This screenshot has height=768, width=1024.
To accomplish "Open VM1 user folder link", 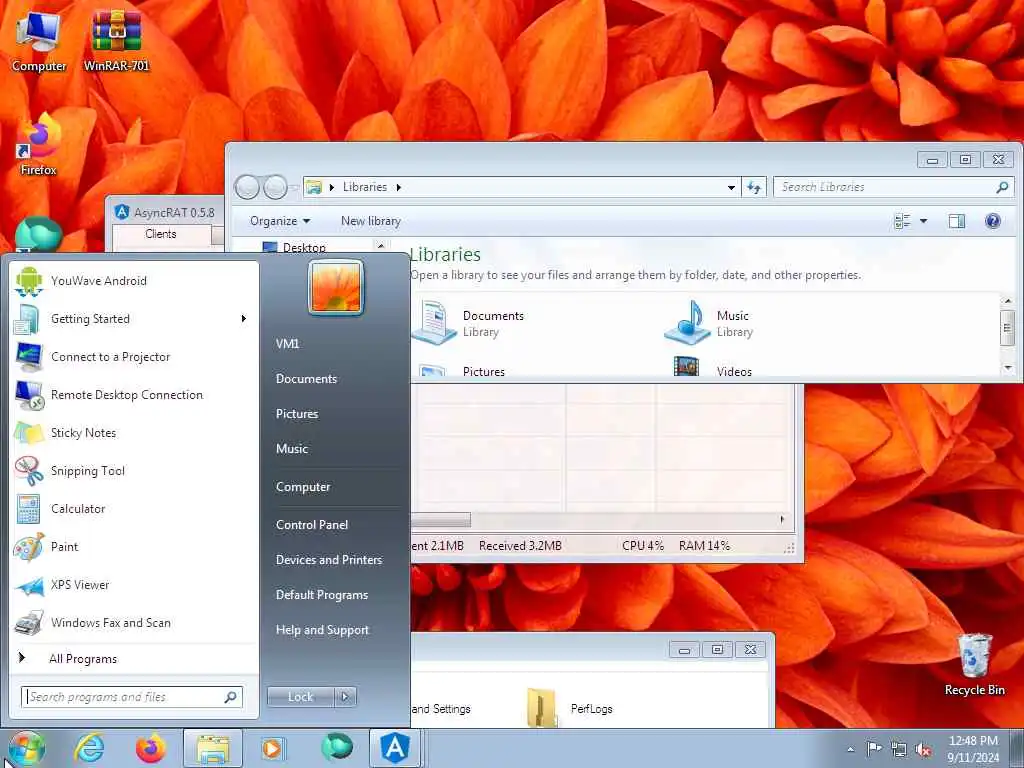I will click(287, 344).
